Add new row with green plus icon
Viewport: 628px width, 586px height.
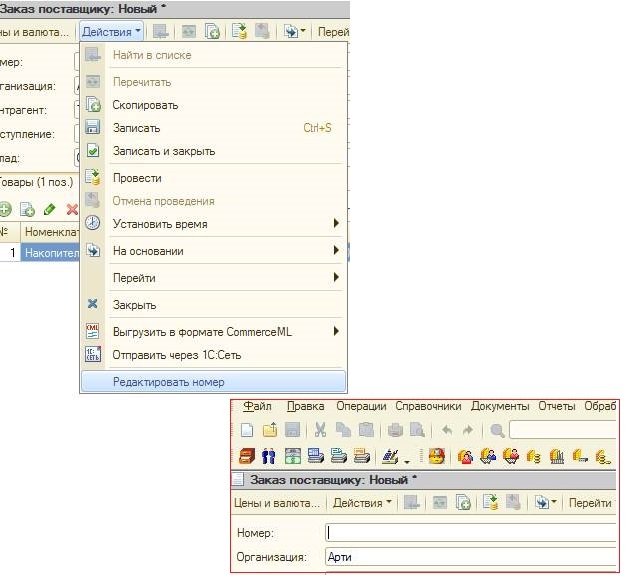(x=5, y=209)
